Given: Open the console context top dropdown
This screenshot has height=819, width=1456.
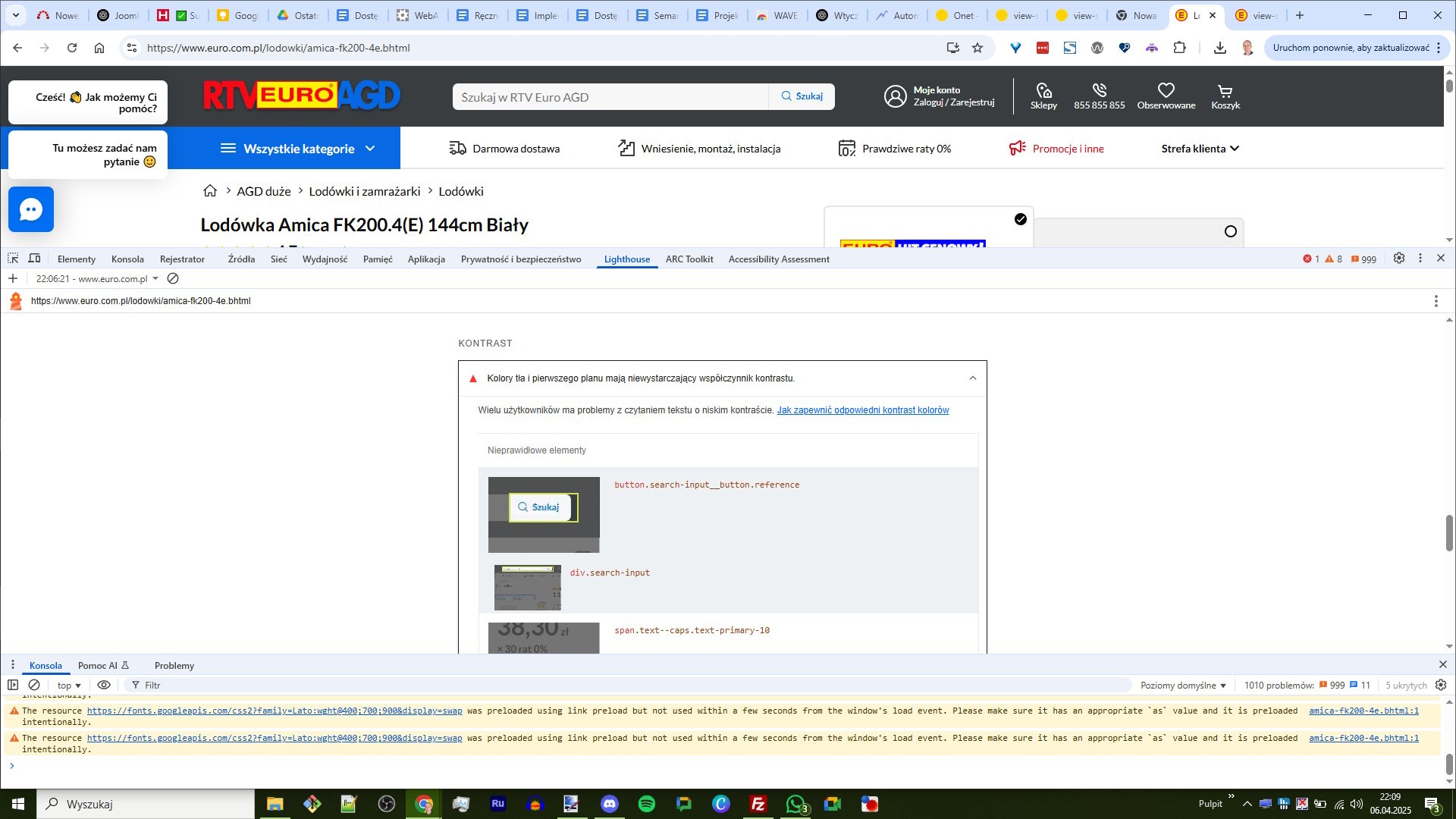Looking at the screenshot, I should tap(69, 685).
